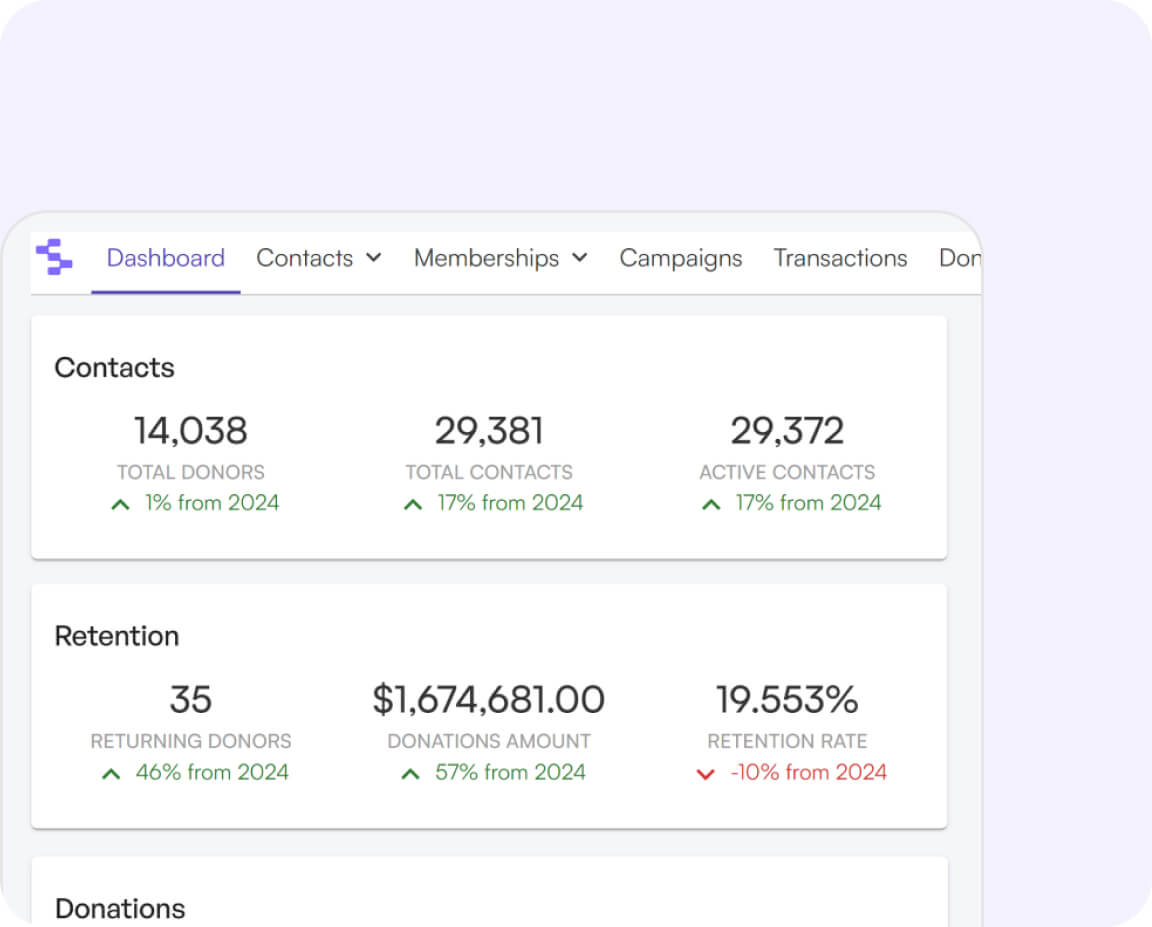The image size is (1152, 927).
Task: Click the RETURNING DONORS label
Action: pos(191,741)
